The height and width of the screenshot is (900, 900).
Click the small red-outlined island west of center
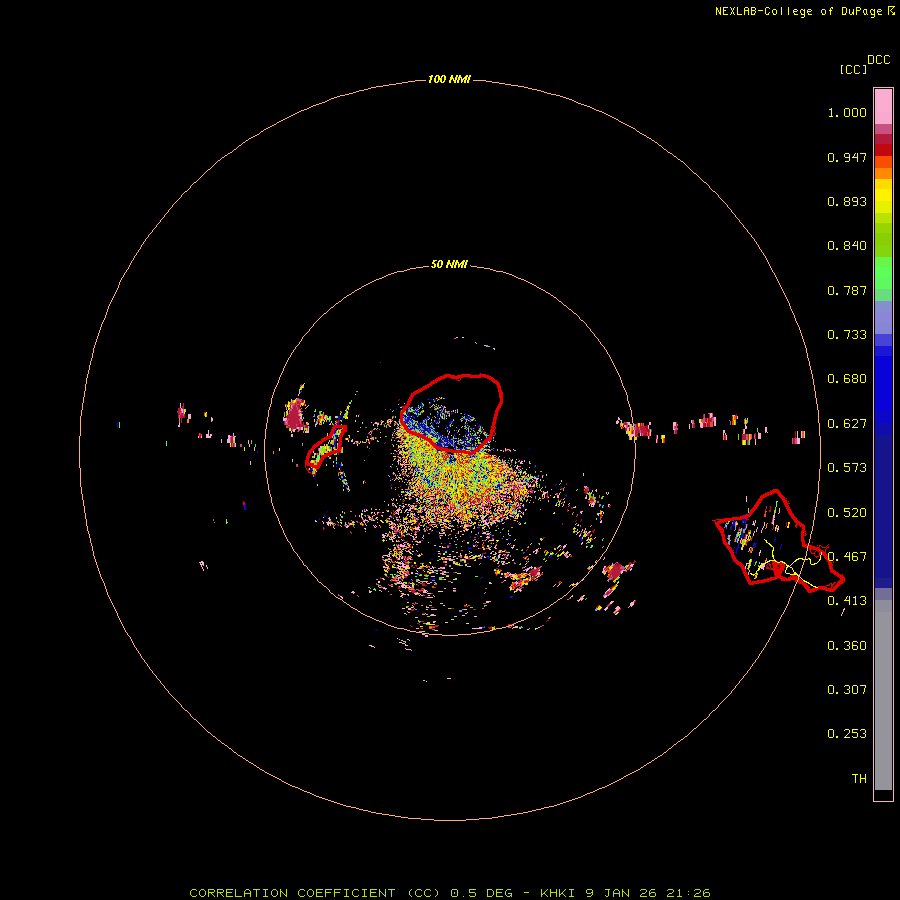325,448
